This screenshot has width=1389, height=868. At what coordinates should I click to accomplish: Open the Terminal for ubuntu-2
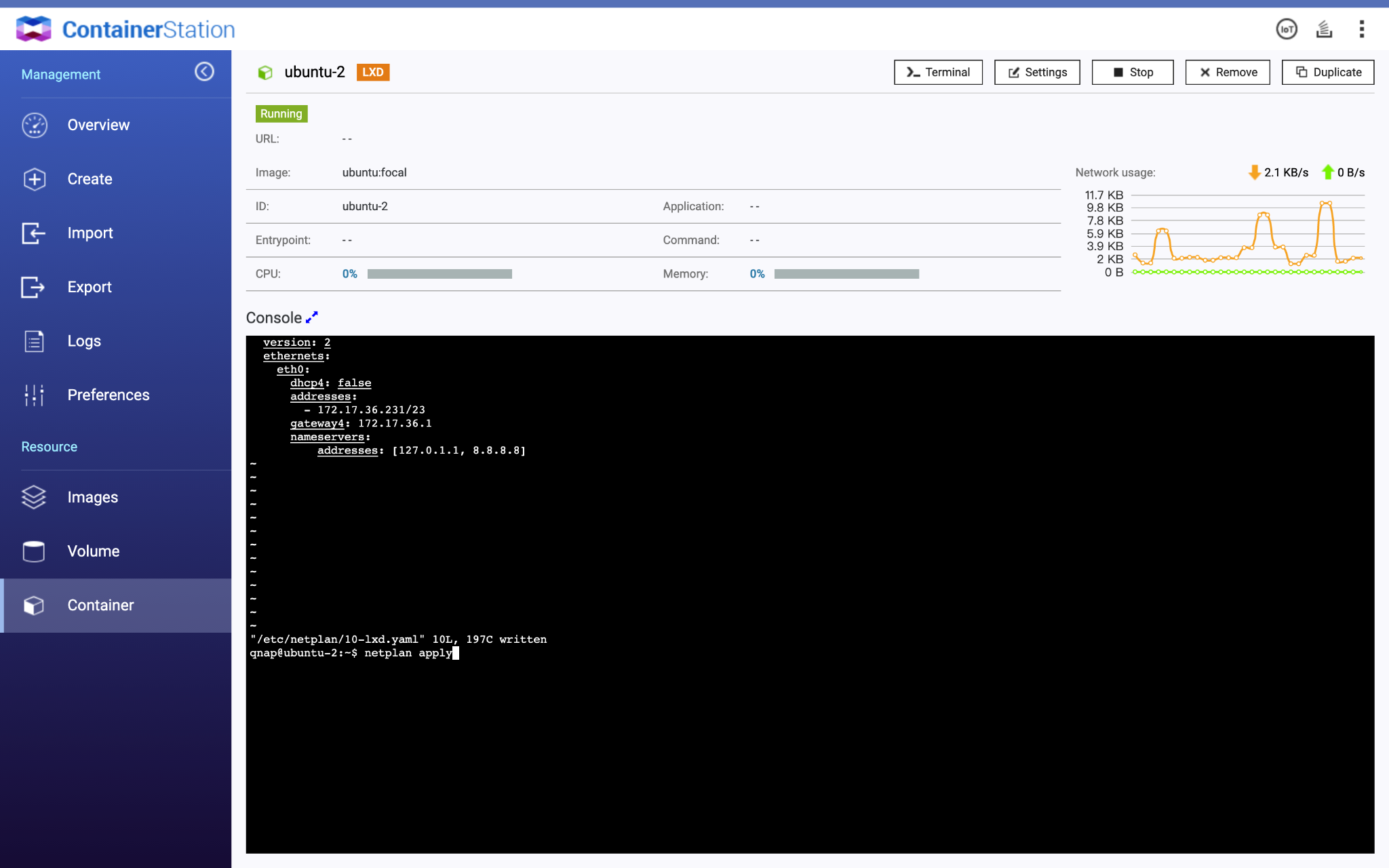tap(938, 73)
